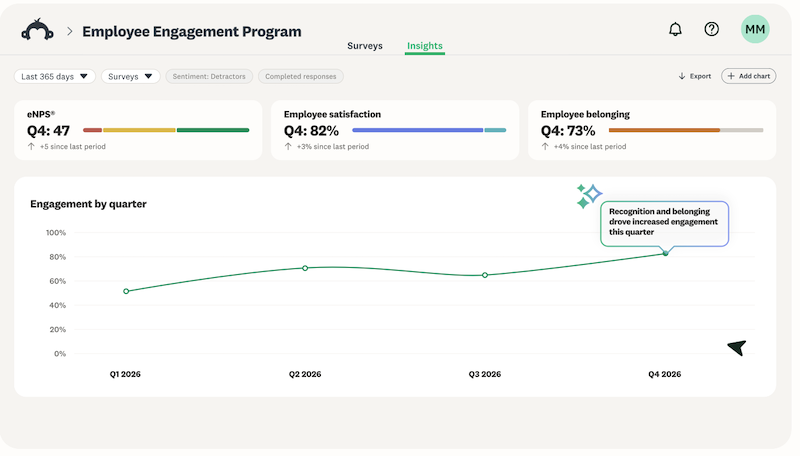Select the Insights tab

pos(424,46)
